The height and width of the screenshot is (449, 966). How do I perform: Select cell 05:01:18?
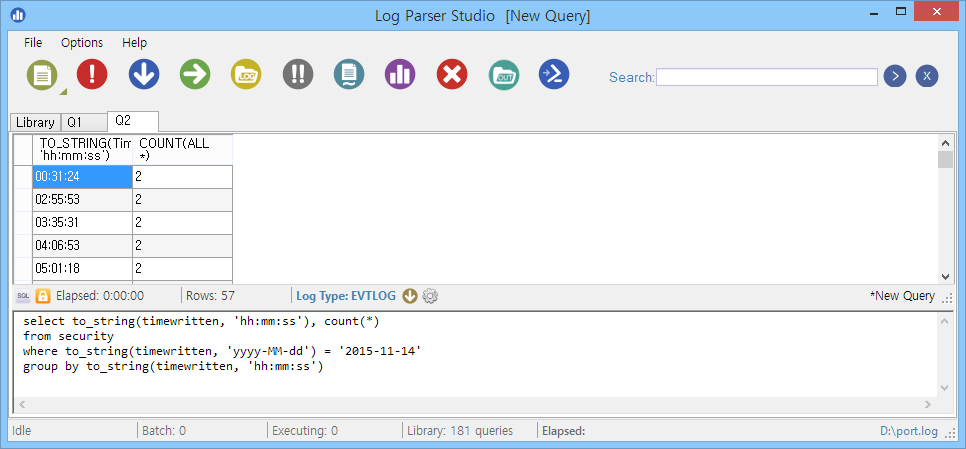[x=83, y=269]
